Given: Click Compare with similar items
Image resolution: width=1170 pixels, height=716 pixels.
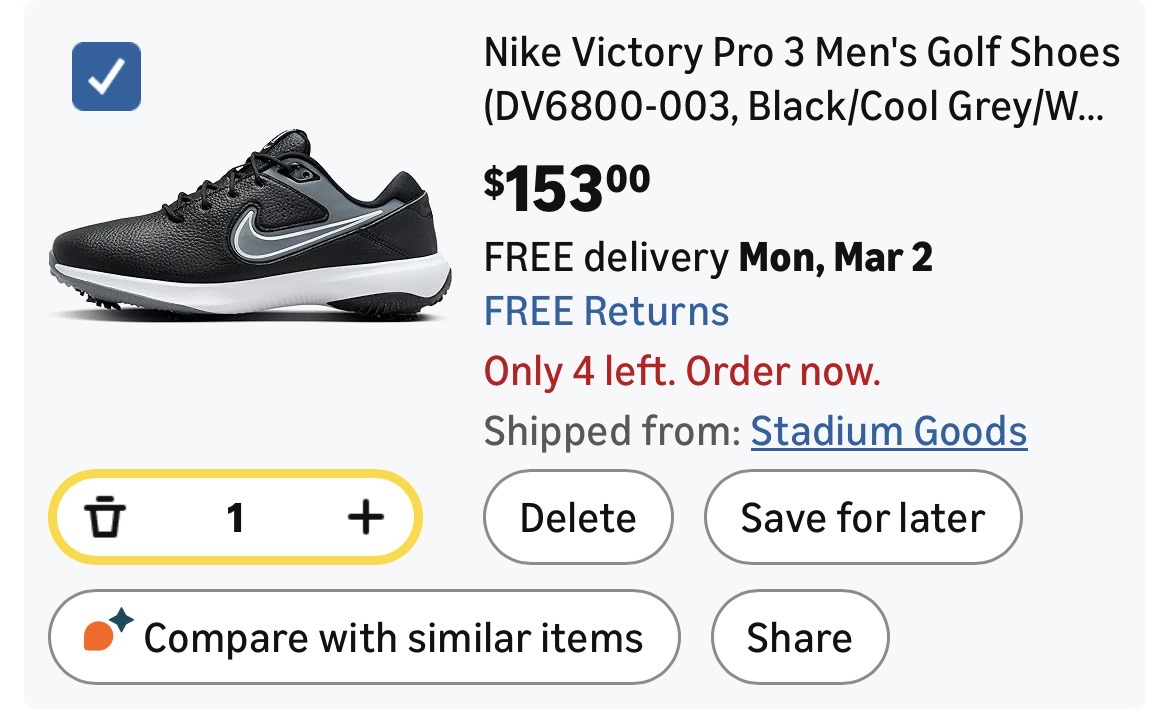Looking at the screenshot, I should pyautogui.click(x=392, y=637).
